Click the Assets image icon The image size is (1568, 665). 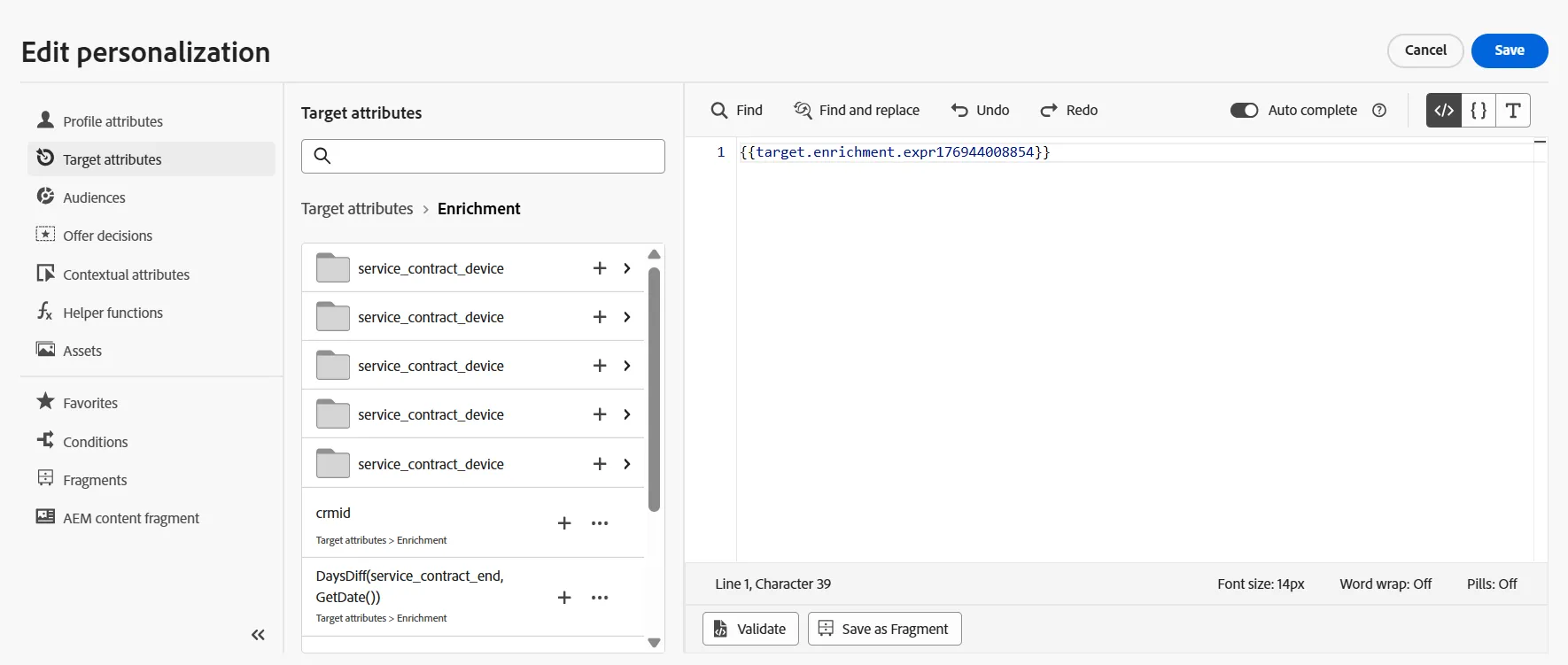45,350
